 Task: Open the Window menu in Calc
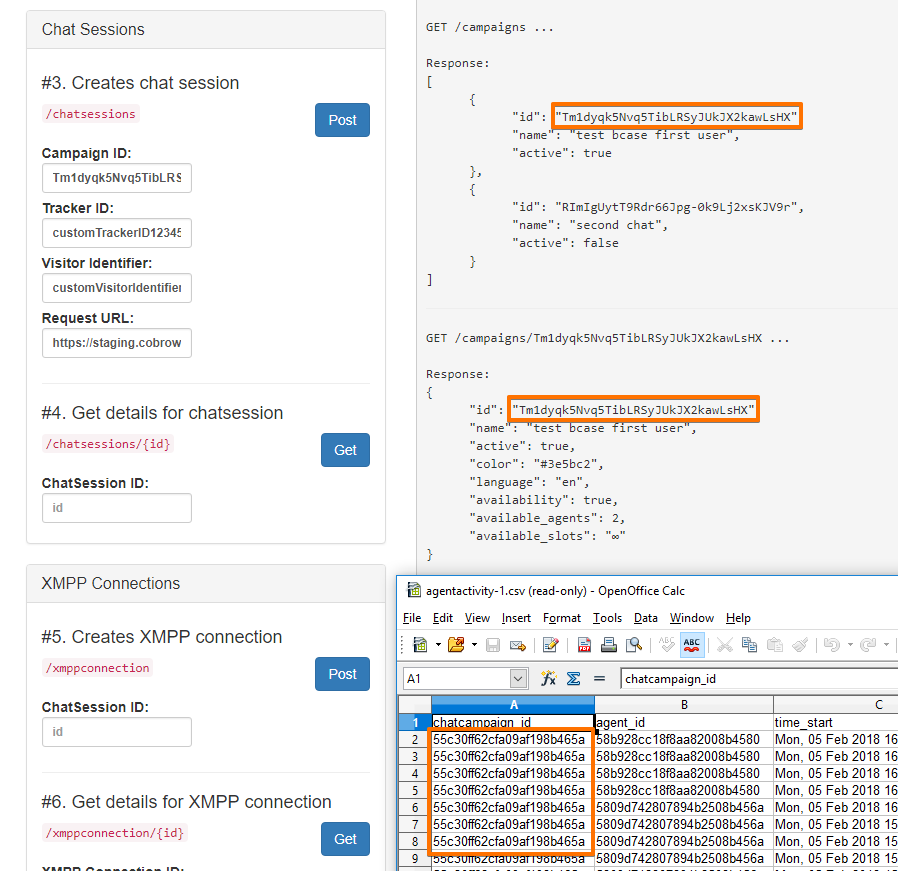[692, 618]
